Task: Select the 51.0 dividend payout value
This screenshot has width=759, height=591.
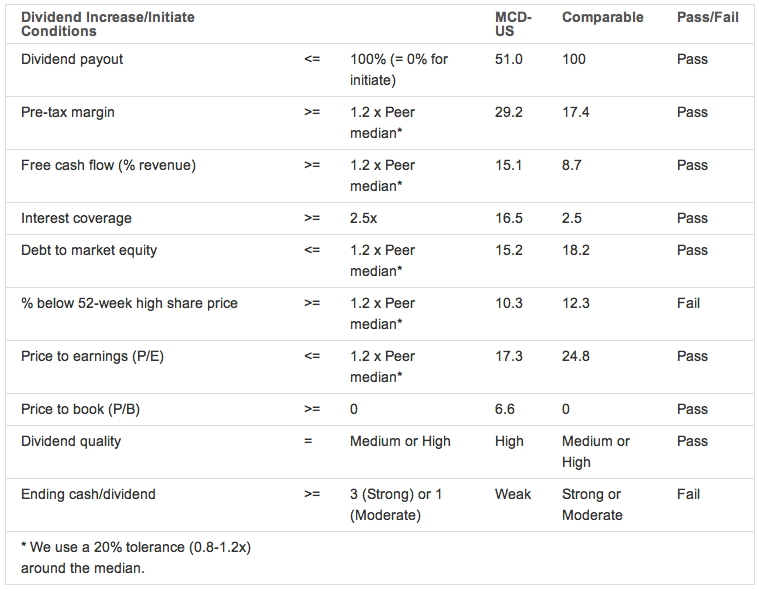Action: (x=509, y=59)
